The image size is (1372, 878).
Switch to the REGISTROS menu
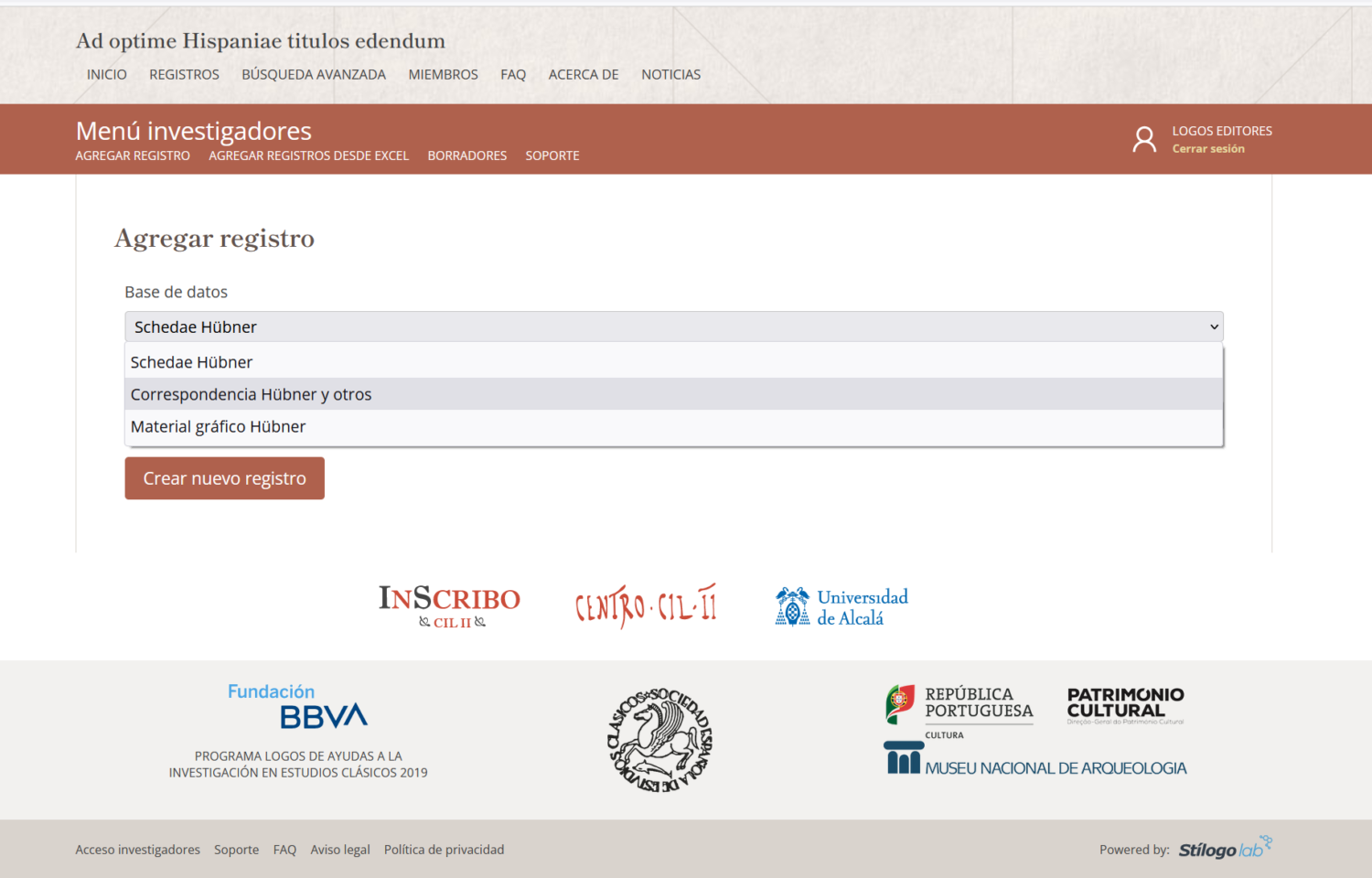184,74
